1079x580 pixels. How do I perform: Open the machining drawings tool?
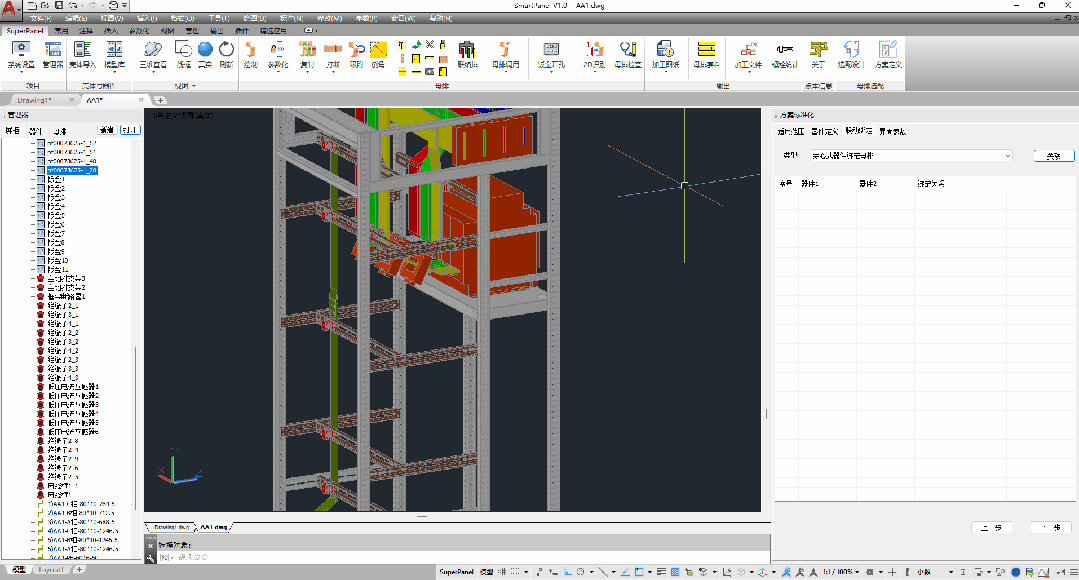665,54
